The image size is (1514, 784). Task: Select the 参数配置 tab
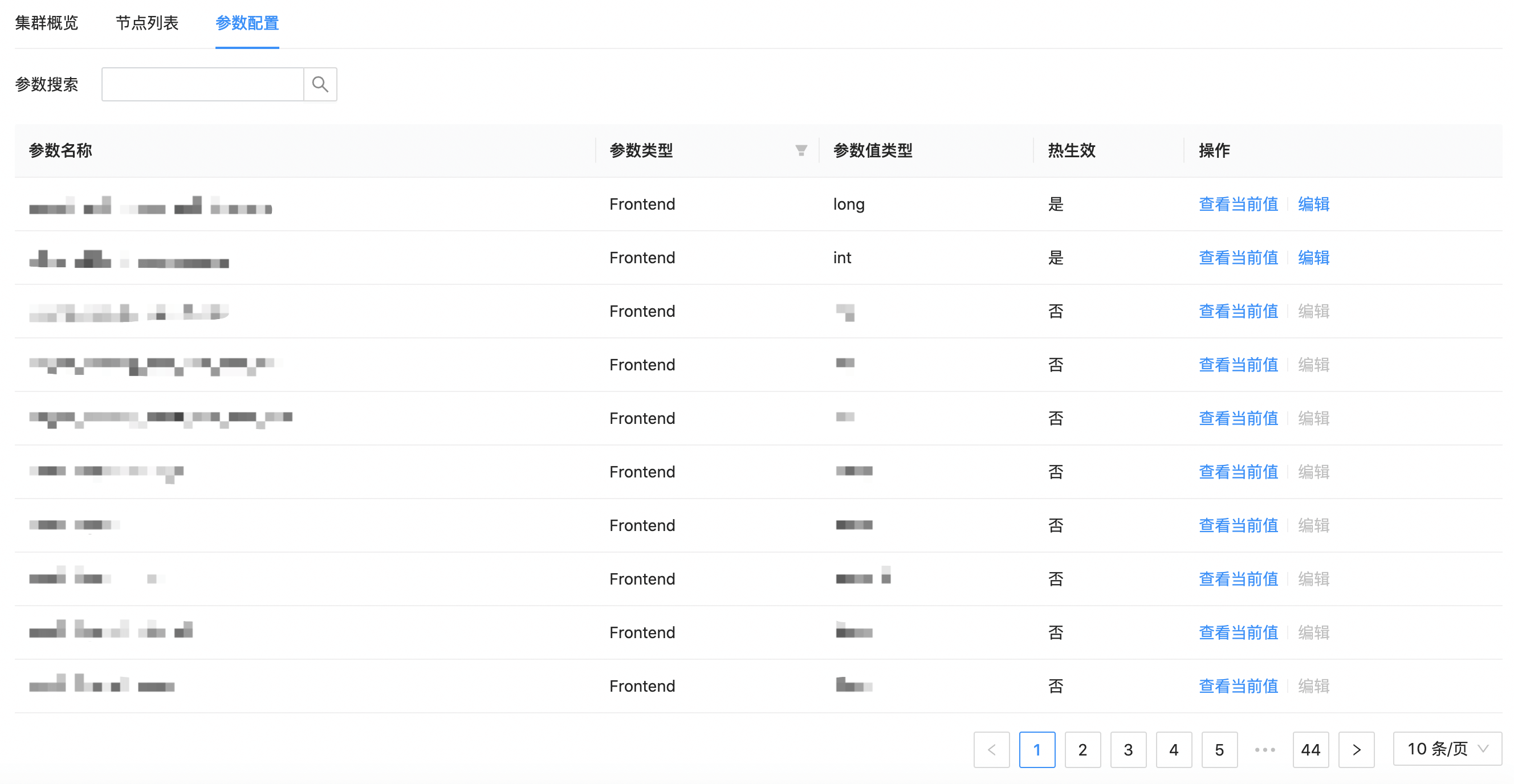pos(246,23)
